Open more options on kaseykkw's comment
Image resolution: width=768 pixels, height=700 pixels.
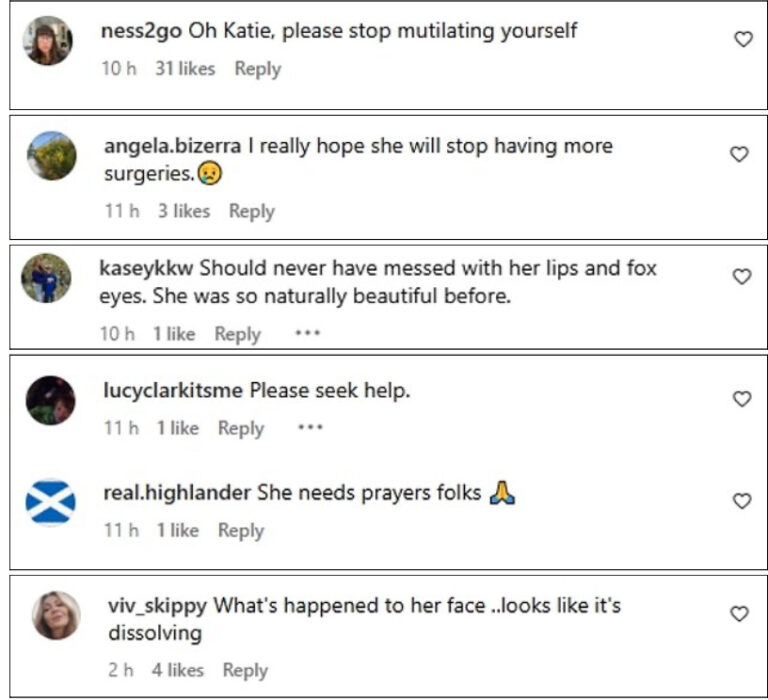pyautogui.click(x=307, y=333)
